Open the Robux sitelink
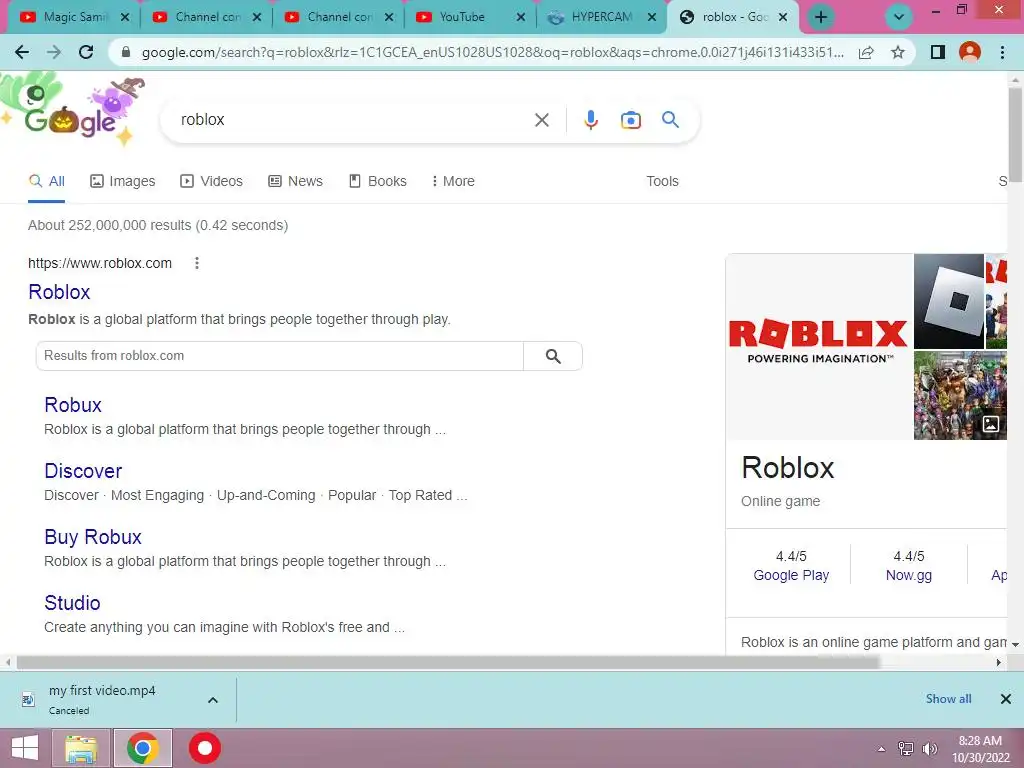 tap(73, 405)
